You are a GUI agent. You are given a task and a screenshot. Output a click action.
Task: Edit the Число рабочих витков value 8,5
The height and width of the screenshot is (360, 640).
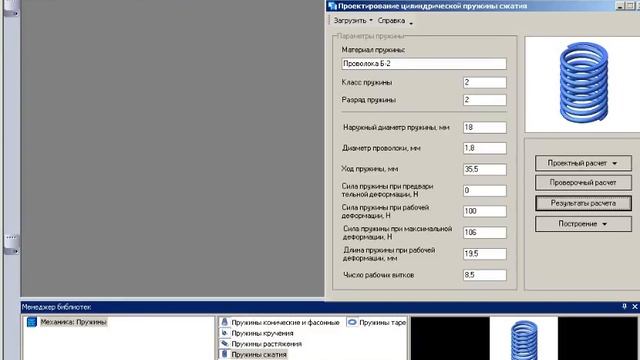[484, 275]
